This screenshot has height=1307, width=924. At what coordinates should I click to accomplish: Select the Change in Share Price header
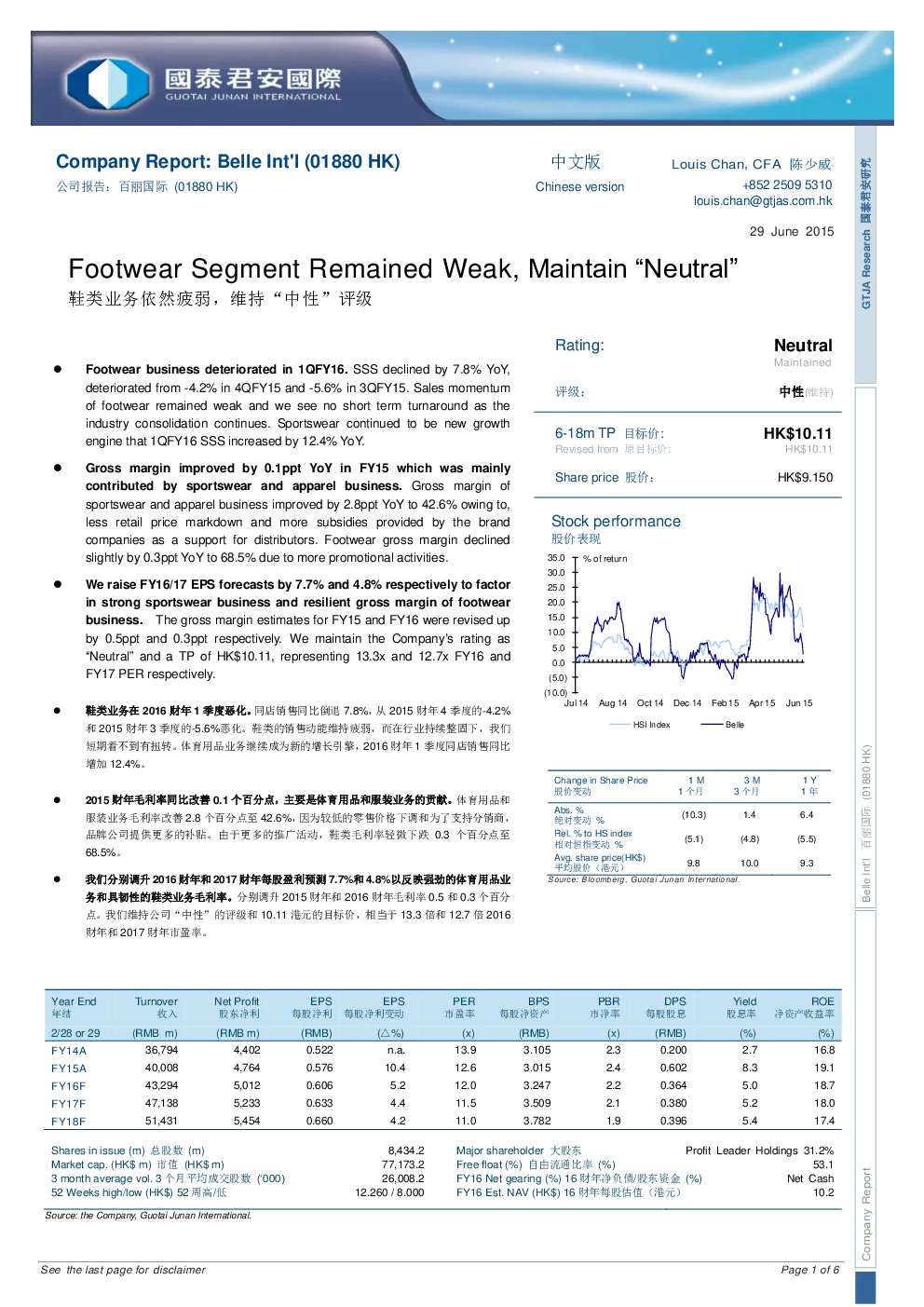pyautogui.click(x=601, y=781)
